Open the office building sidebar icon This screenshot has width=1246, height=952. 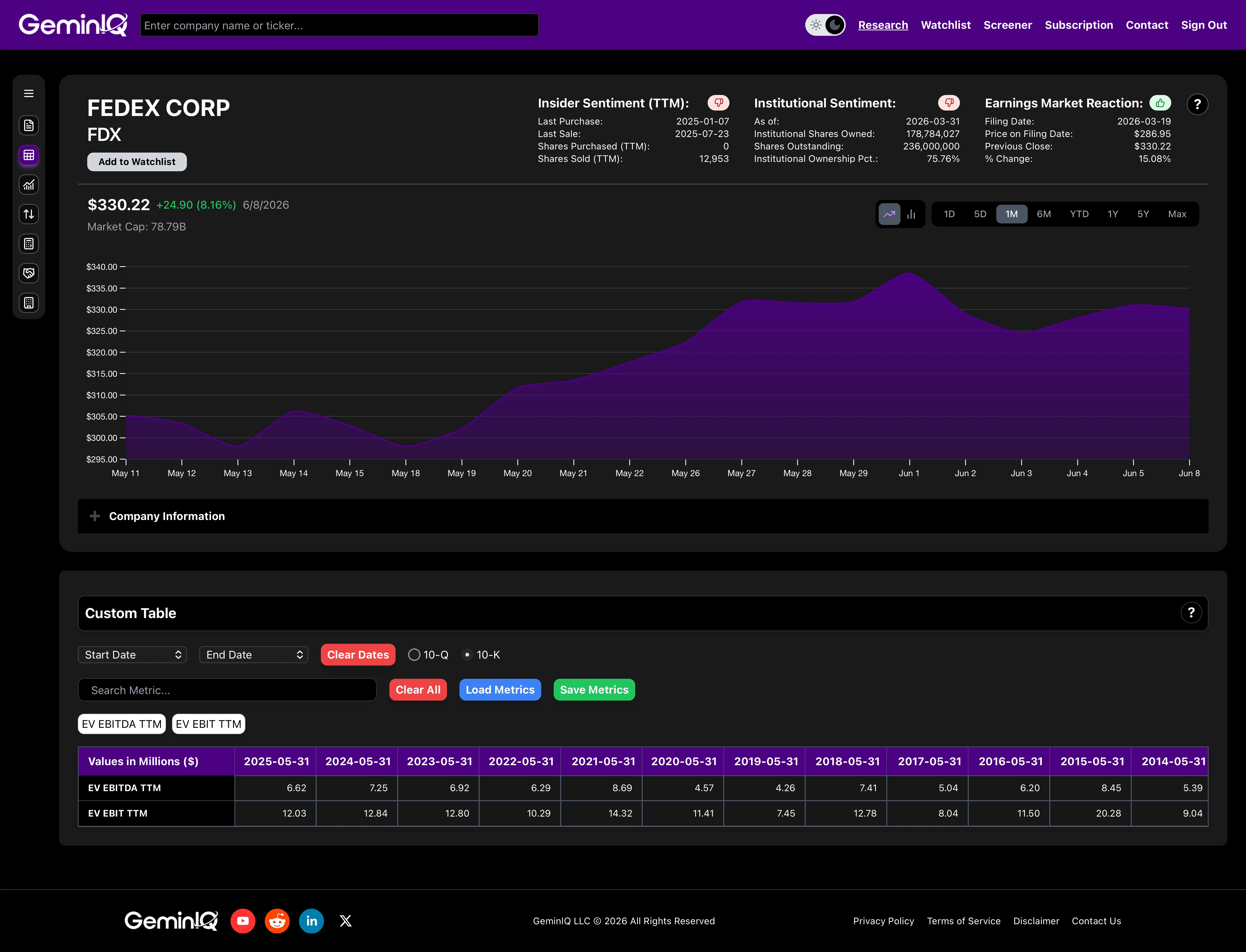(x=29, y=303)
